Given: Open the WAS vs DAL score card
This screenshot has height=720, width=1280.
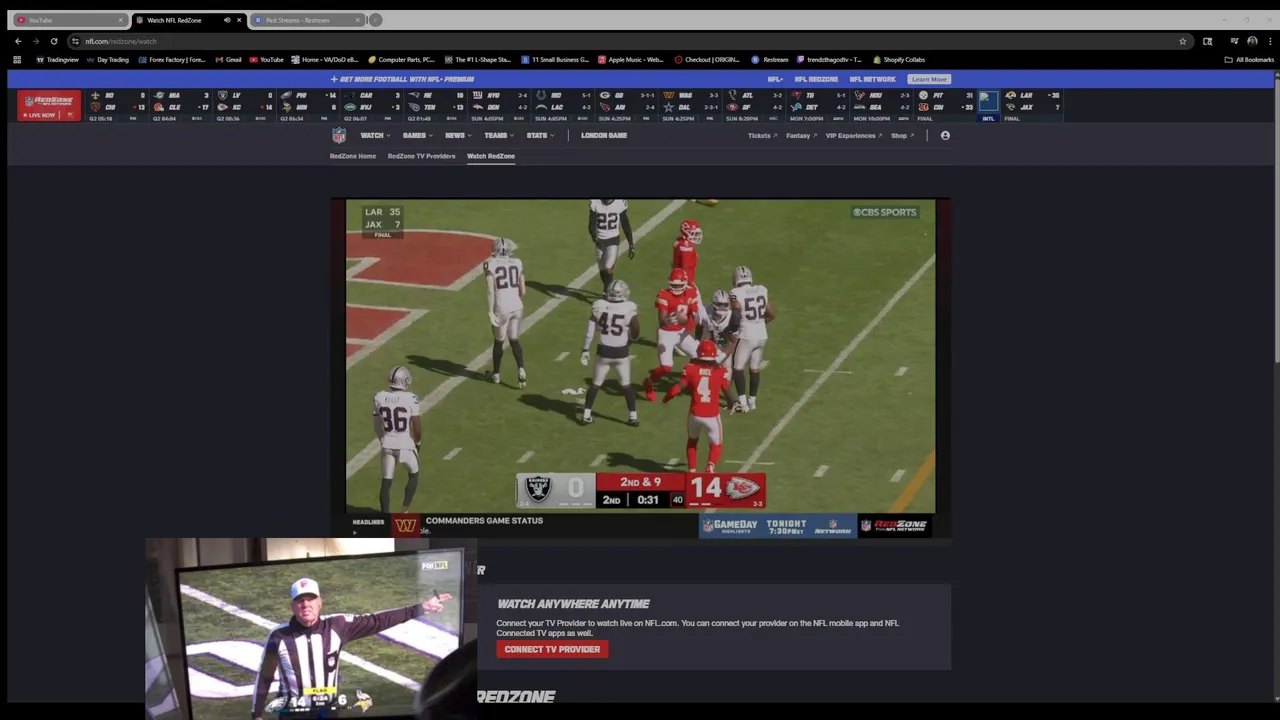Looking at the screenshot, I should point(690,105).
